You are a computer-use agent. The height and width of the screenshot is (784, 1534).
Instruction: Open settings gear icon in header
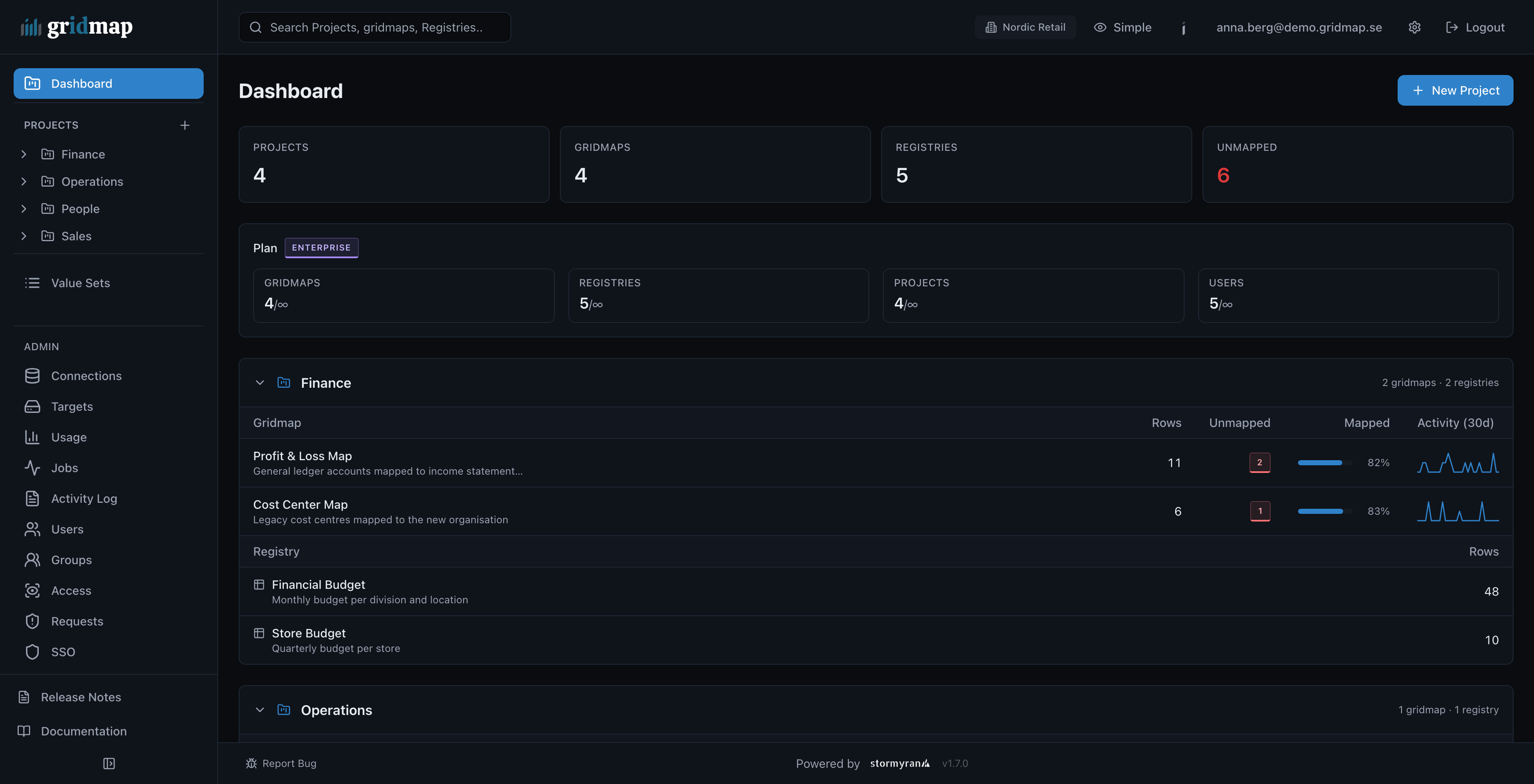[x=1414, y=27]
